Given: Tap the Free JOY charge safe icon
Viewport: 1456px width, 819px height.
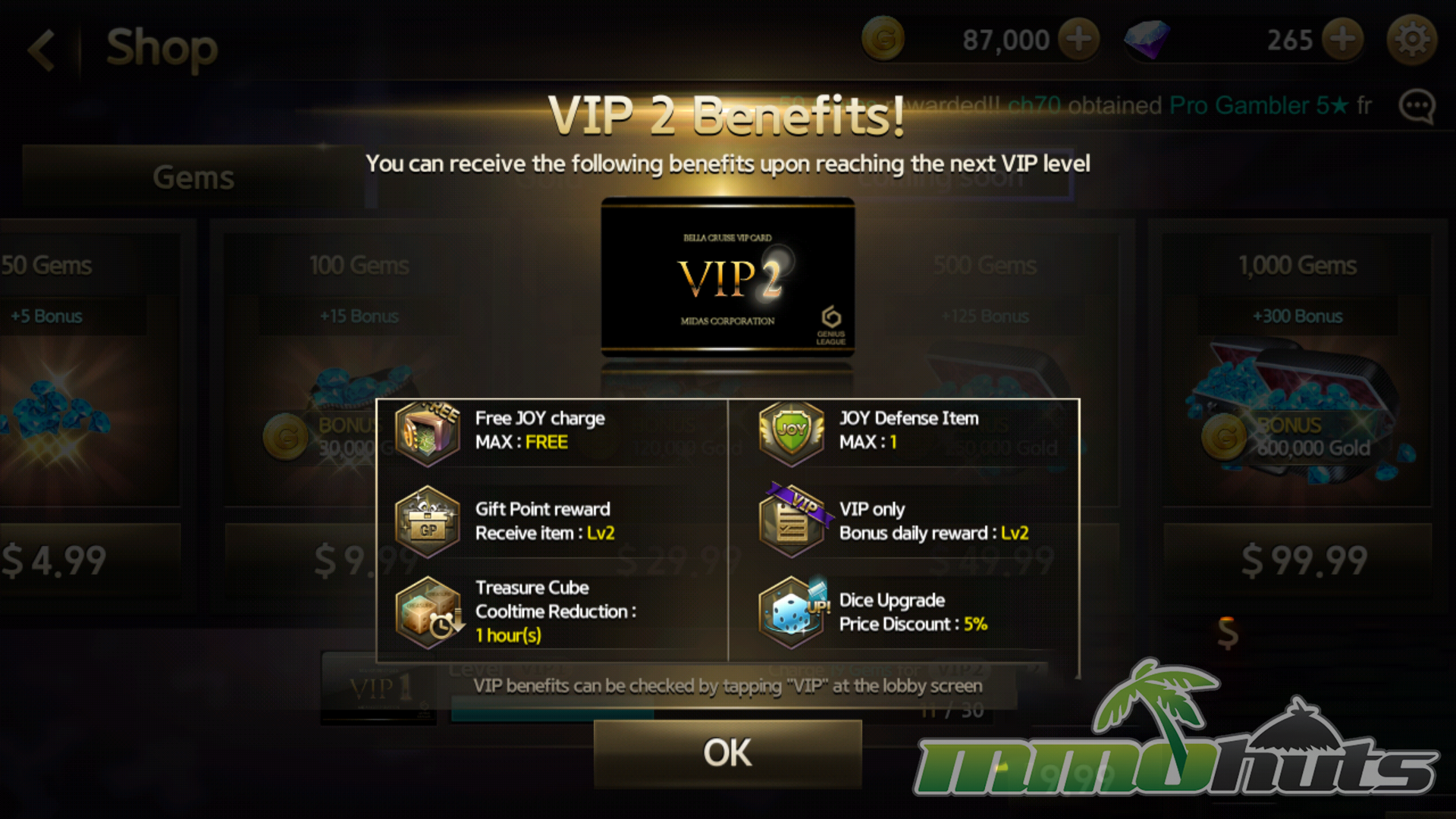Looking at the screenshot, I should (428, 433).
